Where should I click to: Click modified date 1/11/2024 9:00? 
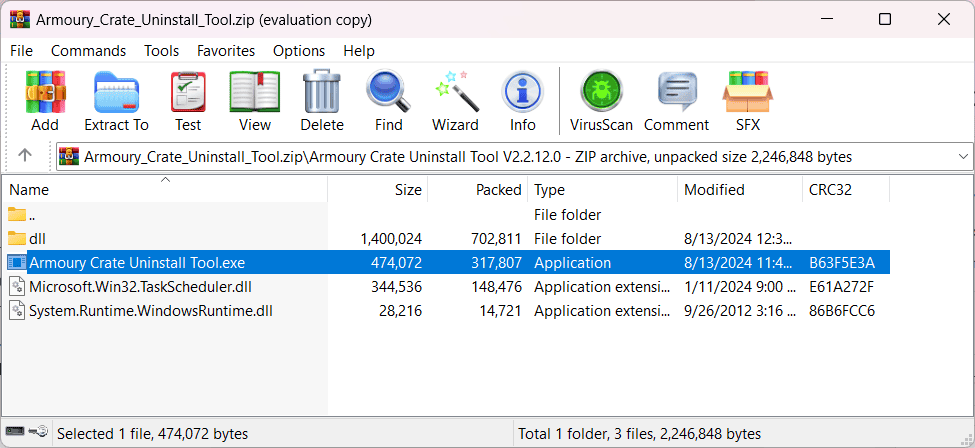coord(739,287)
